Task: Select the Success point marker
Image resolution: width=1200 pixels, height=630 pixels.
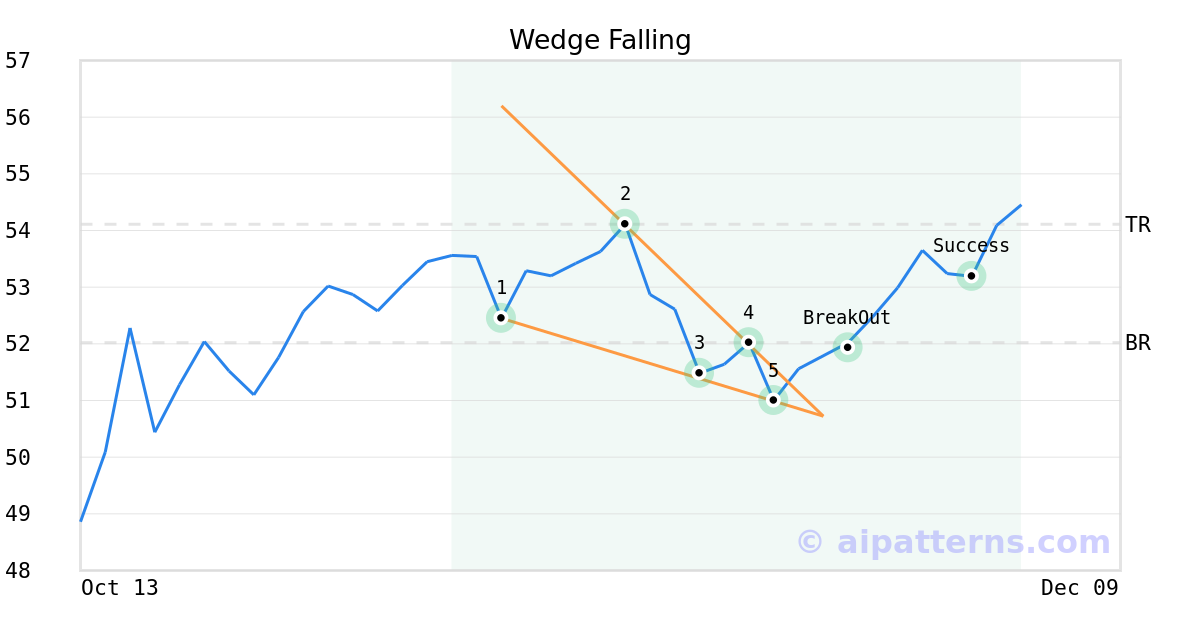Action: click(x=971, y=276)
